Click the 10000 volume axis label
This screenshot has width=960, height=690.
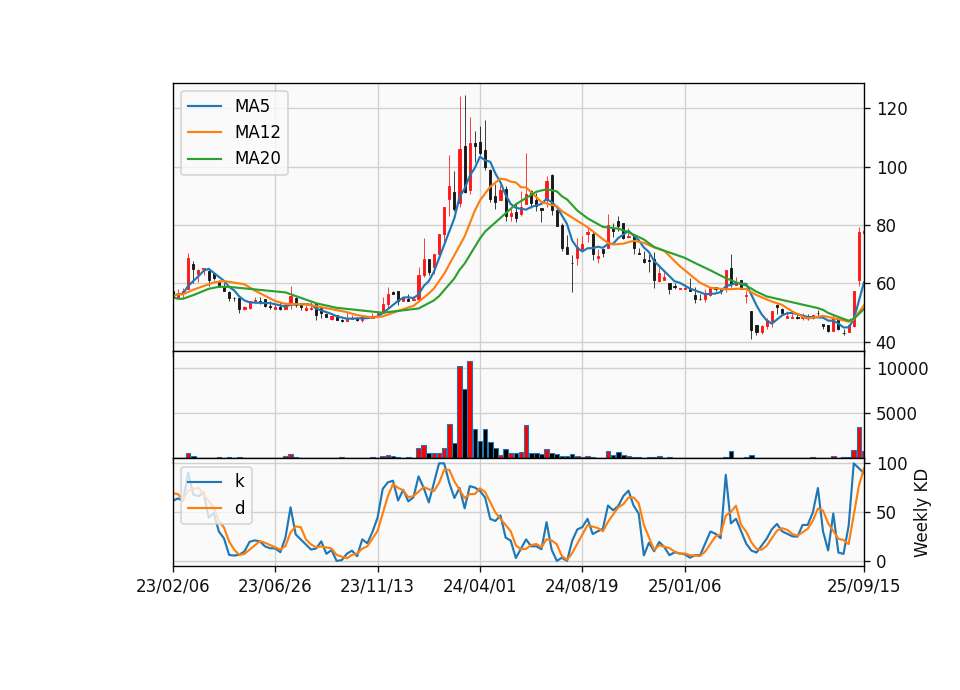pos(902,369)
